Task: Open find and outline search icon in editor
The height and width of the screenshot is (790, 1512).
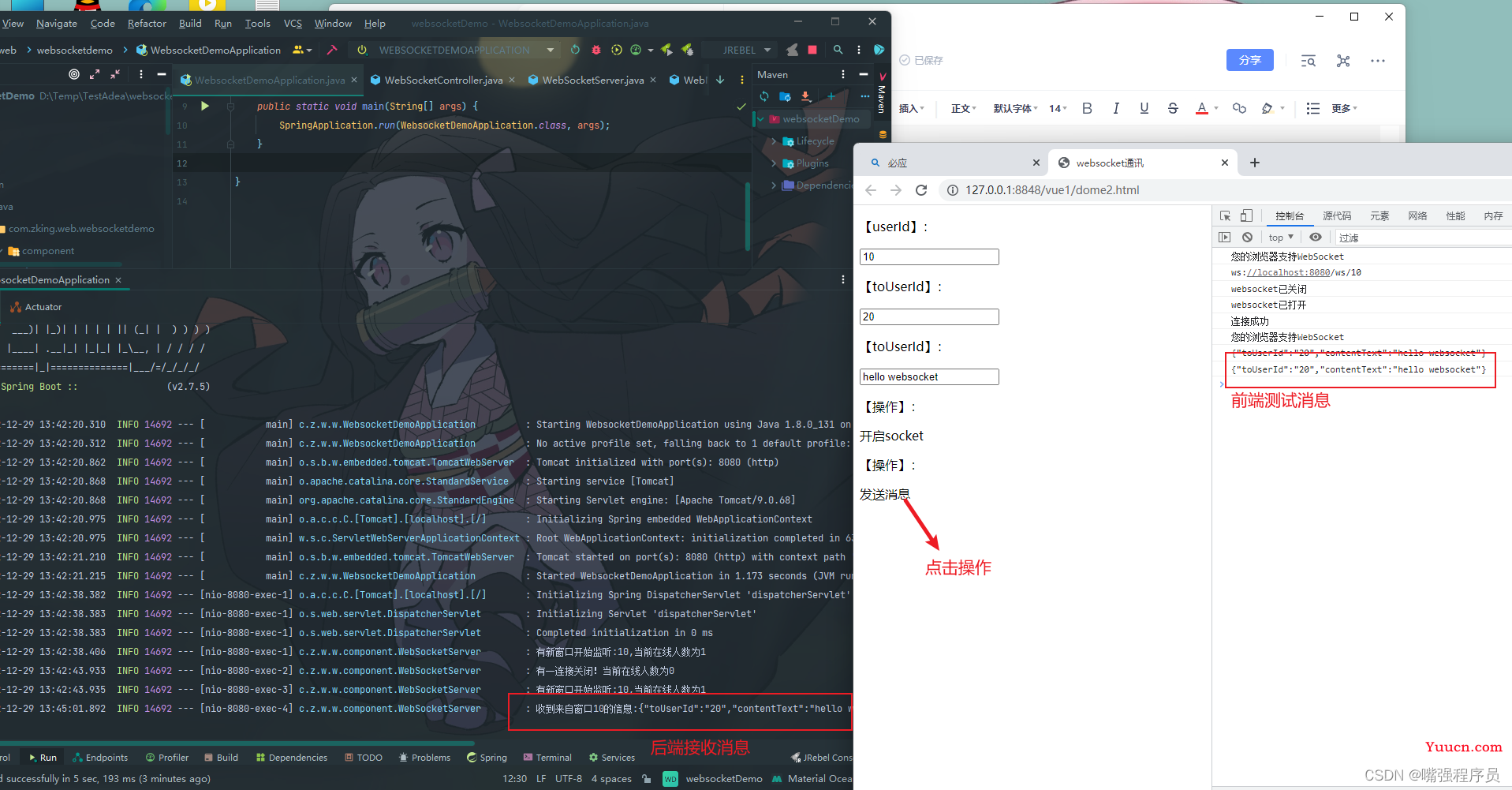Action: pyautogui.click(x=1309, y=61)
